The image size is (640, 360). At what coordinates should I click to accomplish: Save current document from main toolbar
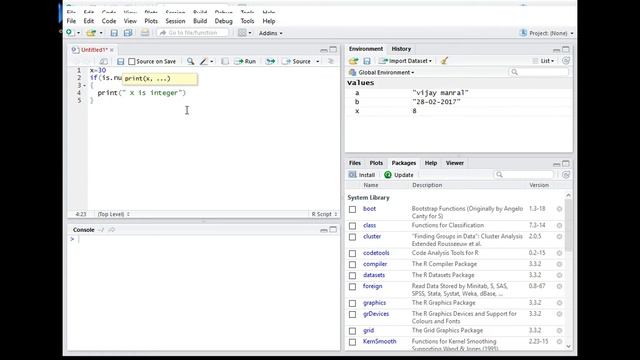[114, 33]
